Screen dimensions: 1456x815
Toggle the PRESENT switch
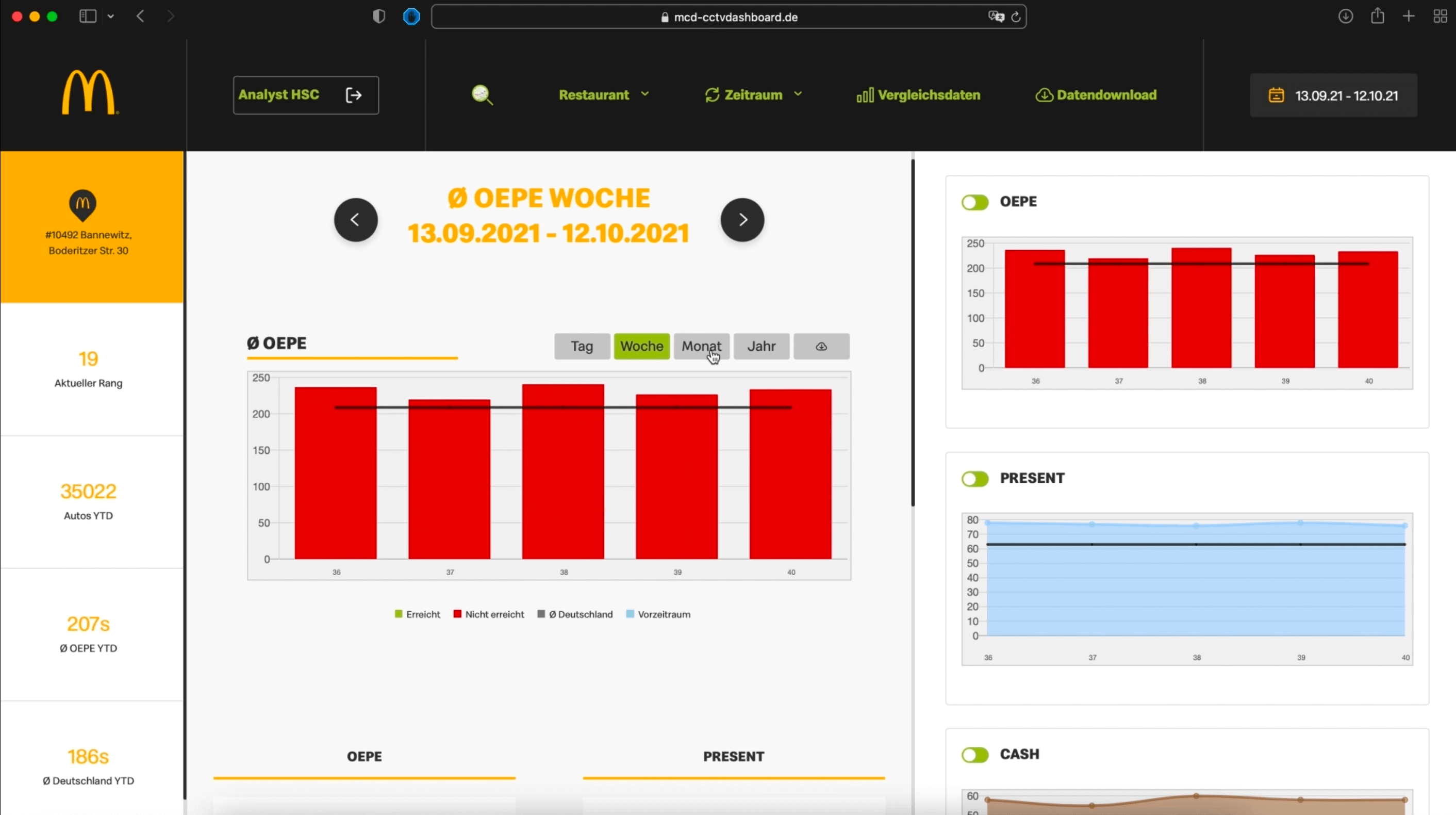pos(975,479)
